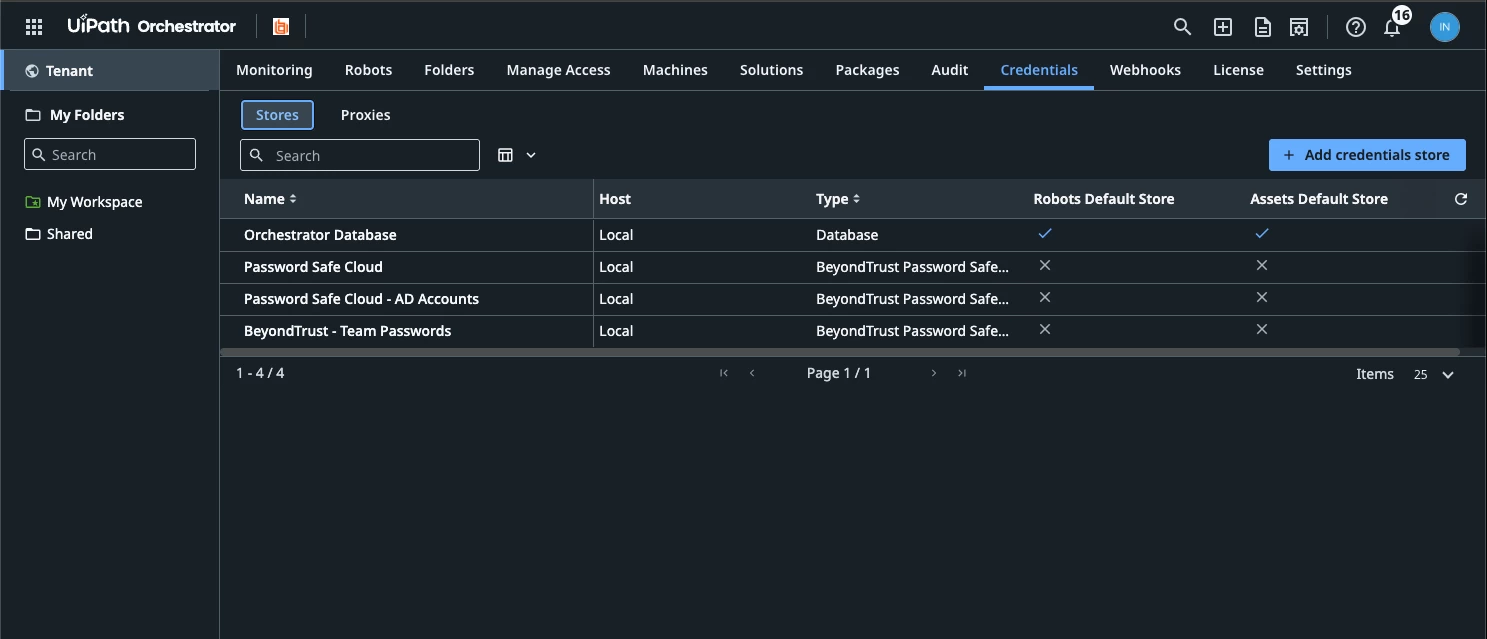
Task: Click the UiPath Orchestrator logo
Action: click(152, 26)
